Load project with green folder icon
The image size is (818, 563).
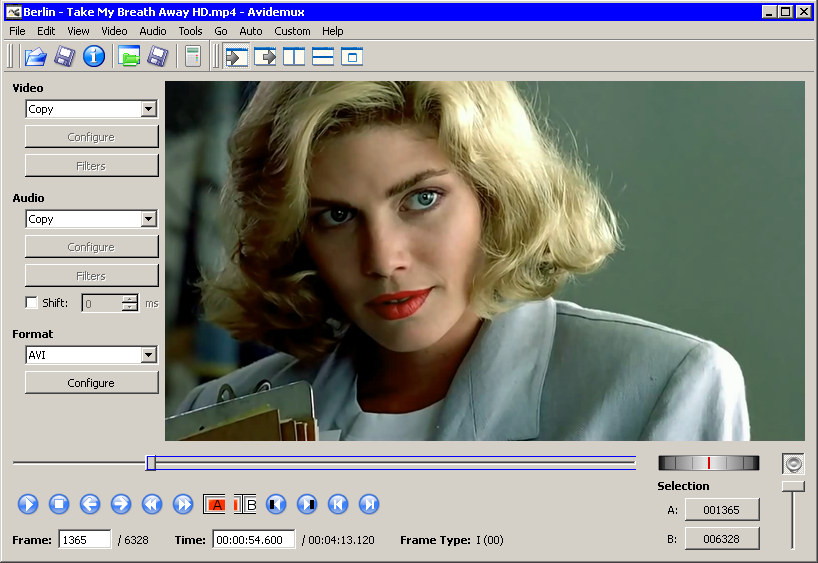tap(129, 56)
